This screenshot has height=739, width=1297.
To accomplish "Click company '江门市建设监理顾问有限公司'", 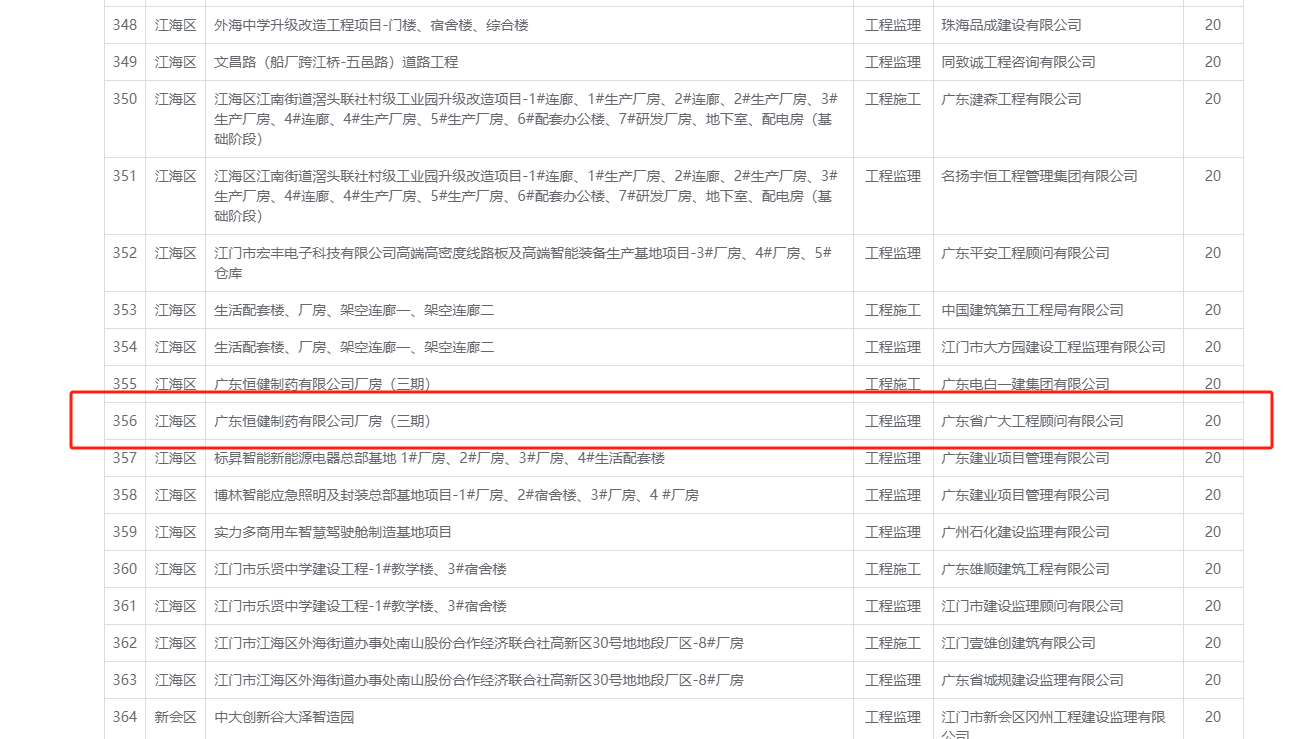I will point(1032,606).
